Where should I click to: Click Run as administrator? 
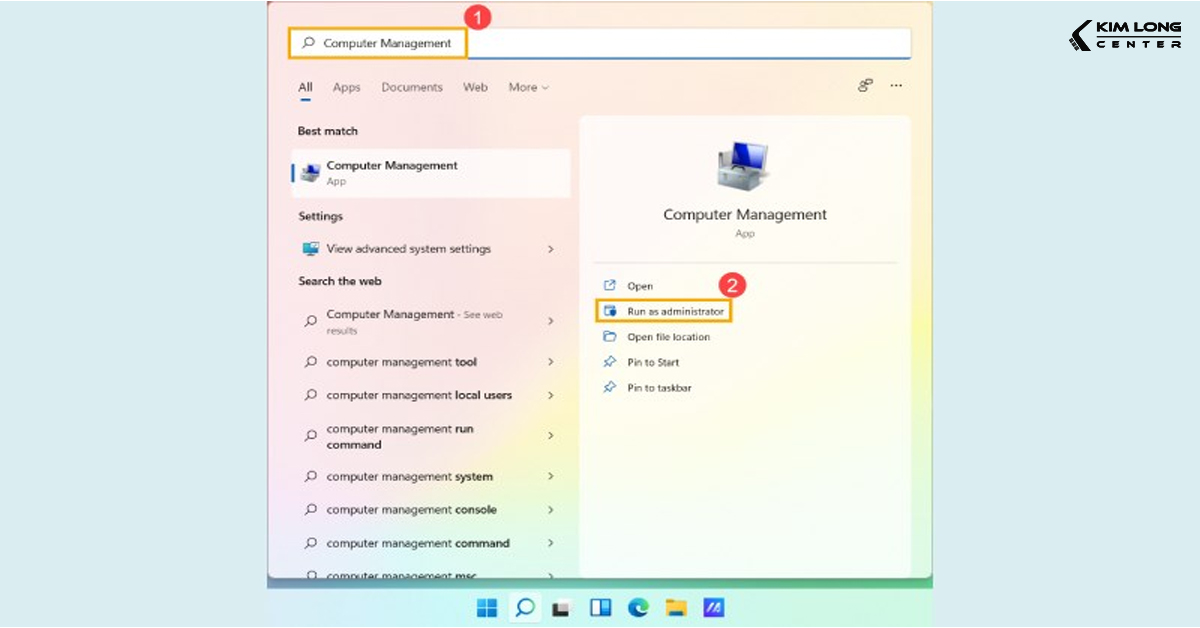point(674,312)
